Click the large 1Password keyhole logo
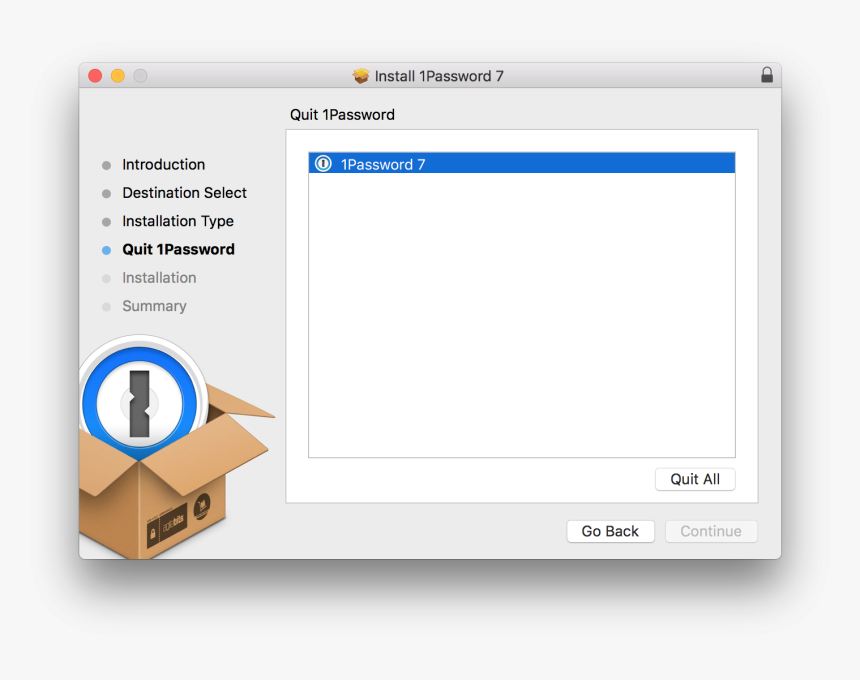 139,402
